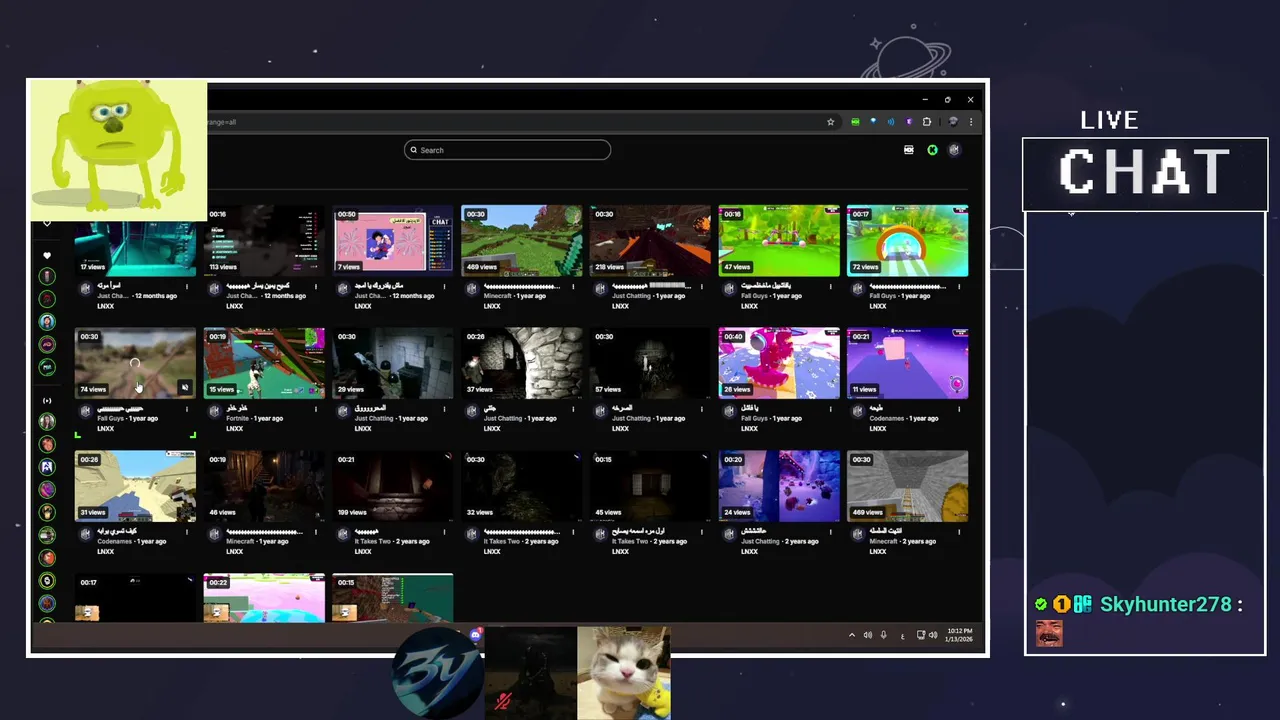The image size is (1280, 720).
Task: Bookmark this page with the star icon
Action: coord(830,122)
